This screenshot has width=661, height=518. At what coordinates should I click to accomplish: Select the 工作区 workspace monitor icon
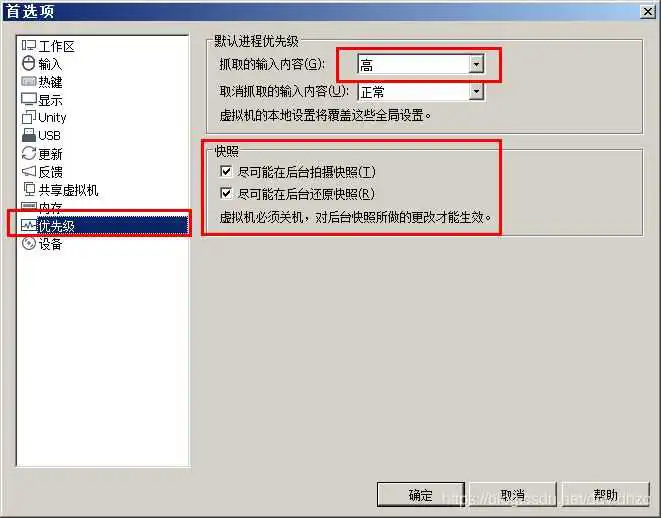[x=28, y=46]
